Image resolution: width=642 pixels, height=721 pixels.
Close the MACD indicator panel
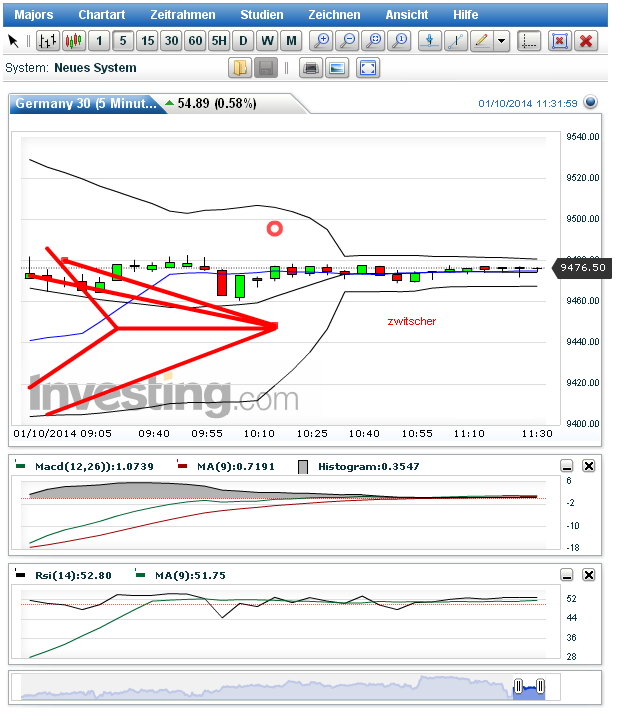point(589,466)
